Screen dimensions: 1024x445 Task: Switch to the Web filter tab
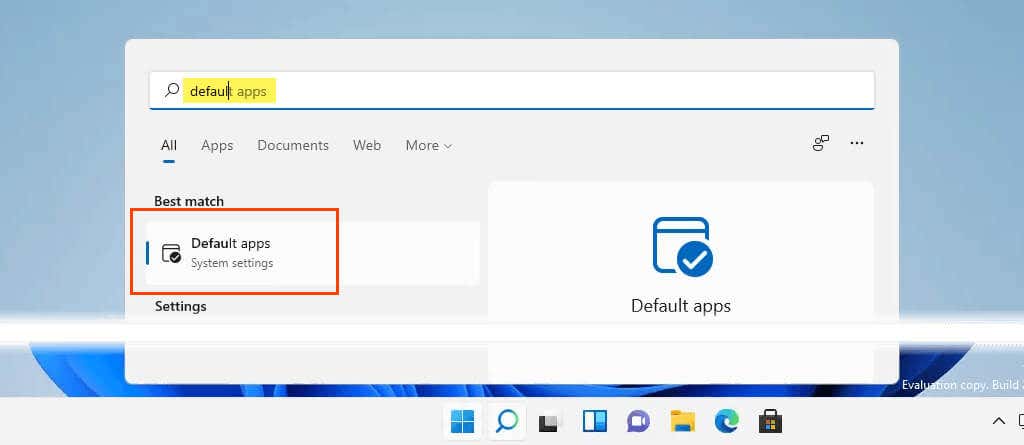tap(367, 145)
